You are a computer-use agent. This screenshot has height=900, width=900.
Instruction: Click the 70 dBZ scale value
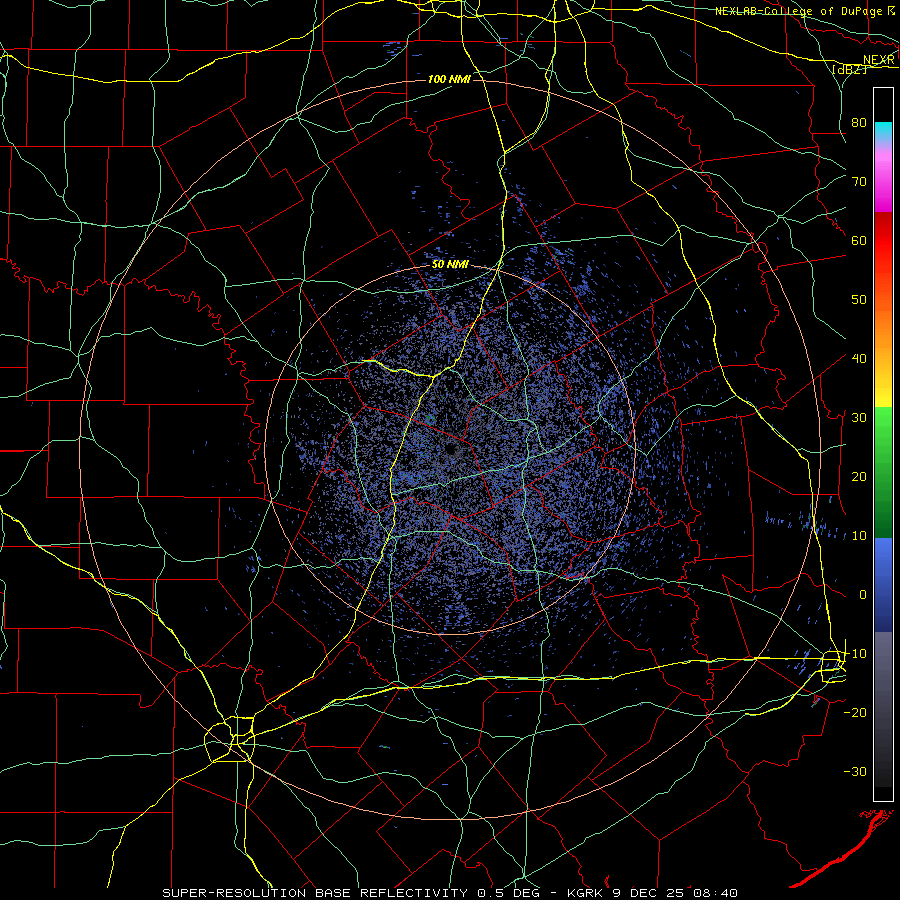point(859,181)
